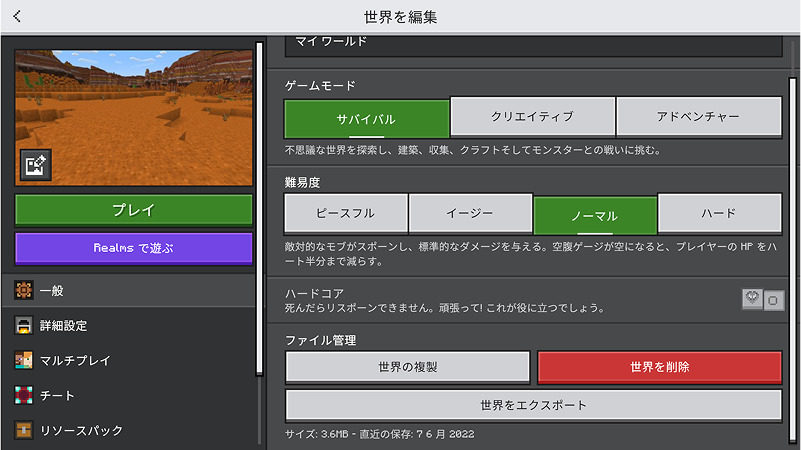
Task: Click the left sidebar scrollbar
Action: 259,208
